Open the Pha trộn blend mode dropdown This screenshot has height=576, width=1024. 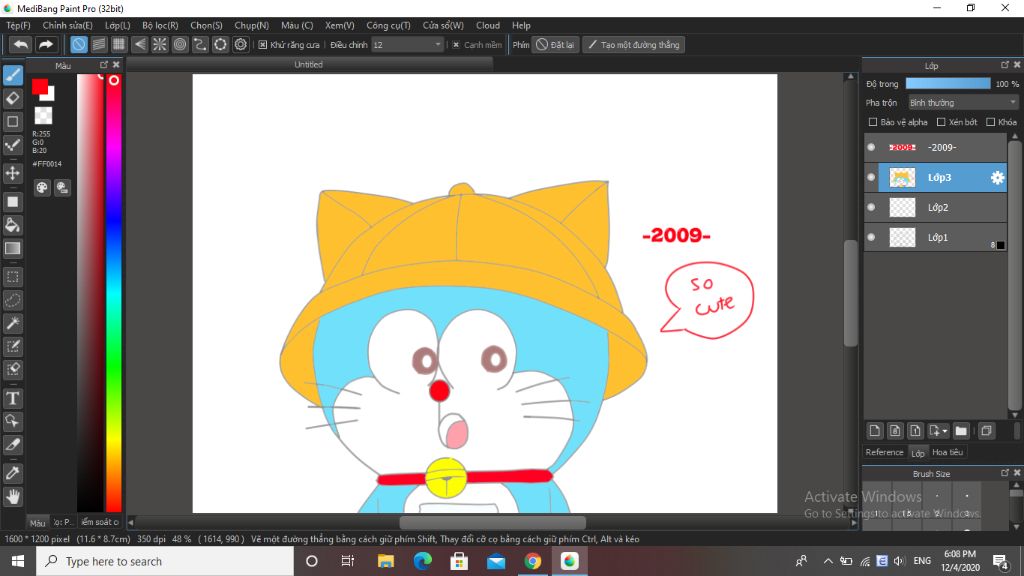[x=963, y=103]
